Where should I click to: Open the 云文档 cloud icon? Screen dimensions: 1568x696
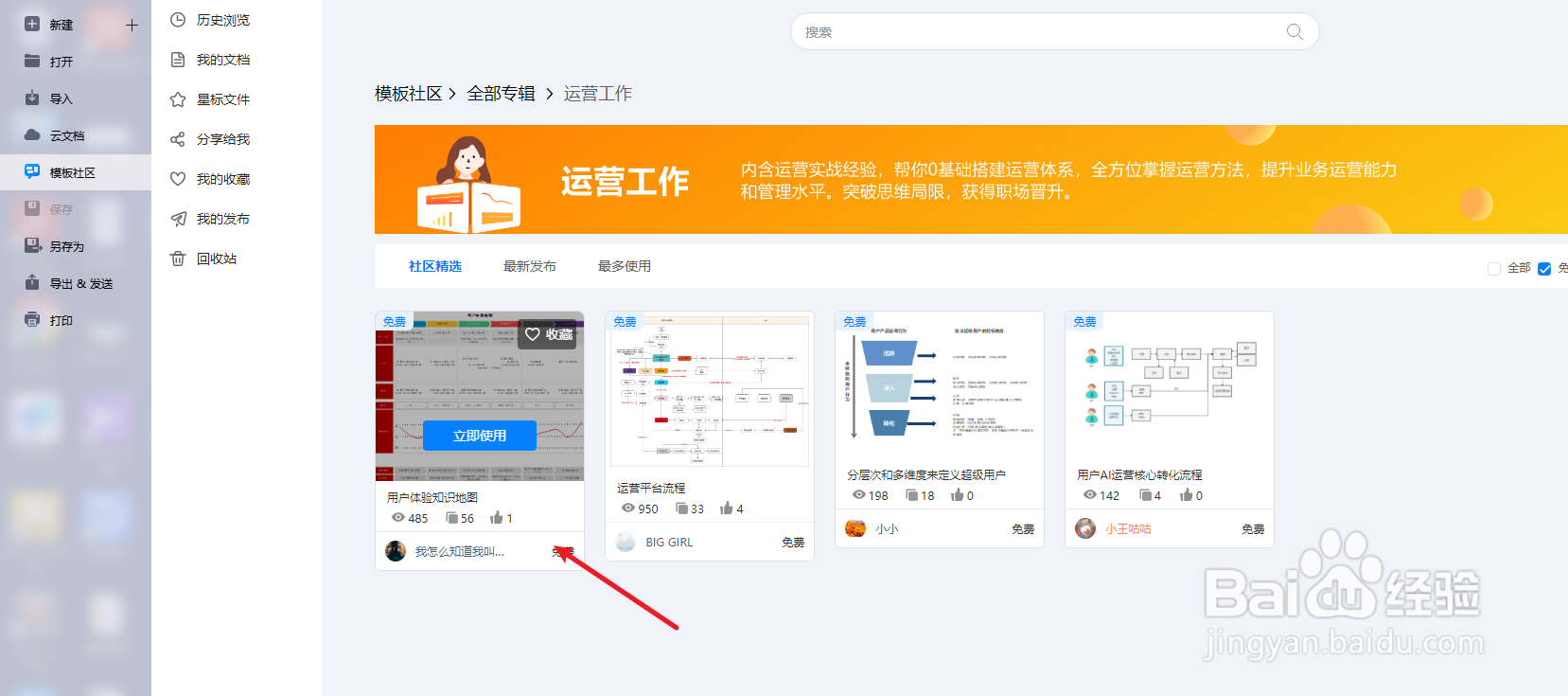[32, 134]
